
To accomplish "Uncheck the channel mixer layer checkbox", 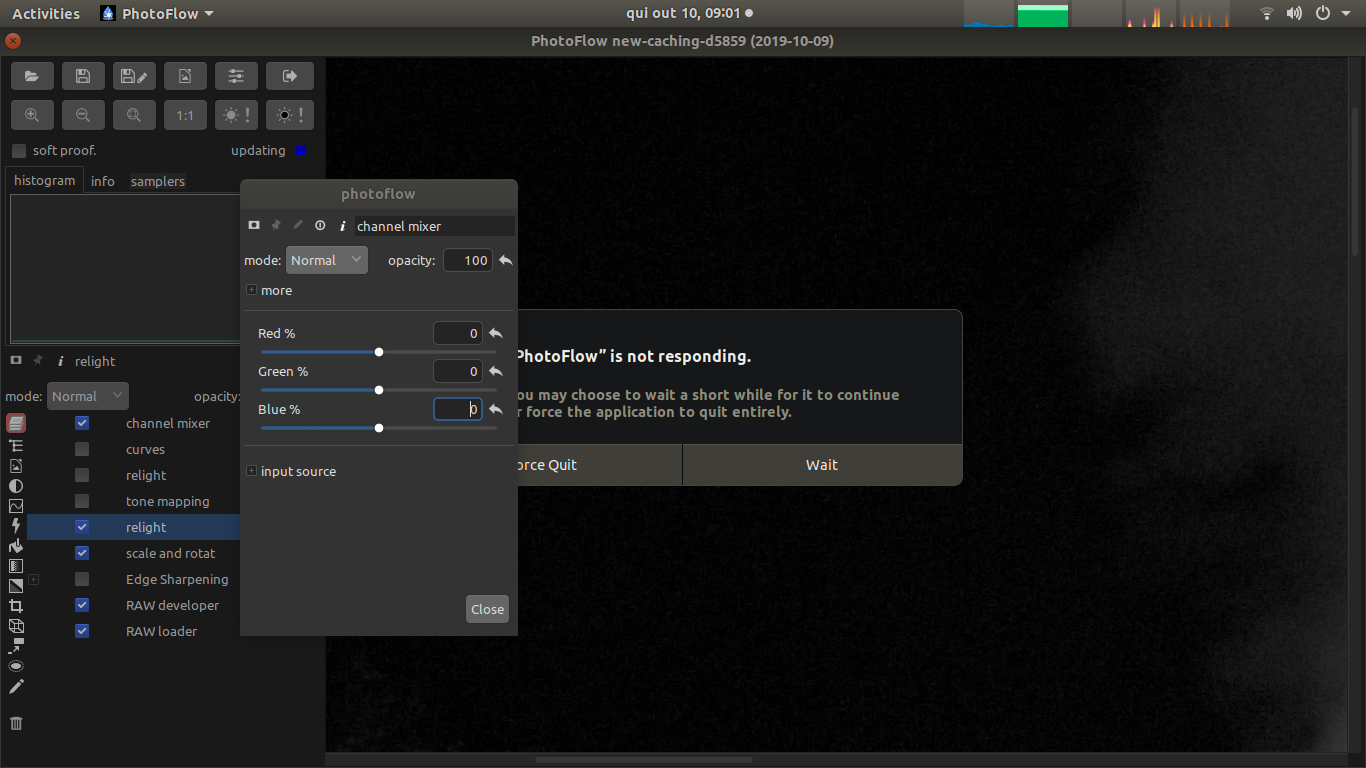I will (82, 423).
